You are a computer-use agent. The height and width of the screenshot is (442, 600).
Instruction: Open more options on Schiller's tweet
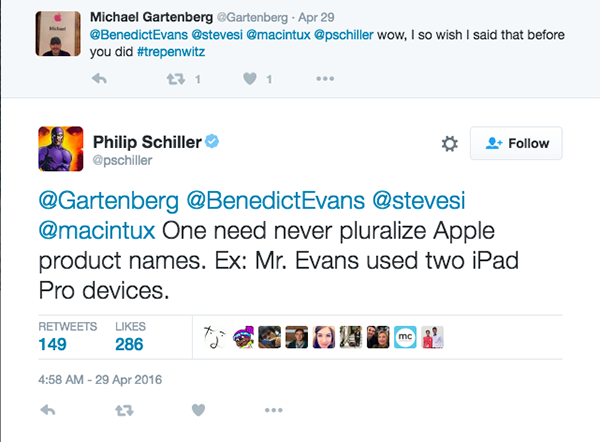tap(273, 410)
